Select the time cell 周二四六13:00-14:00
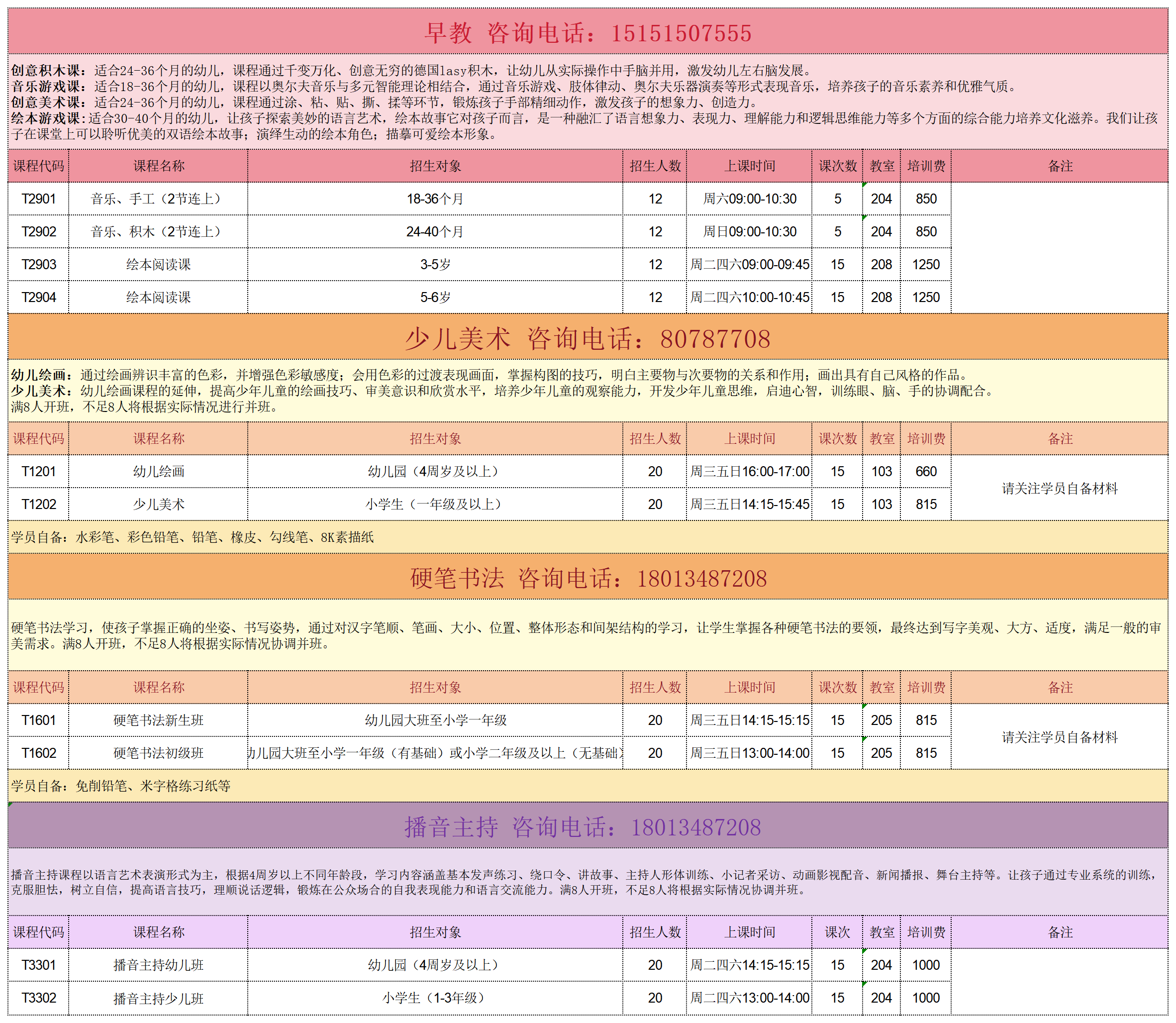1176x1023 pixels. coord(749,998)
